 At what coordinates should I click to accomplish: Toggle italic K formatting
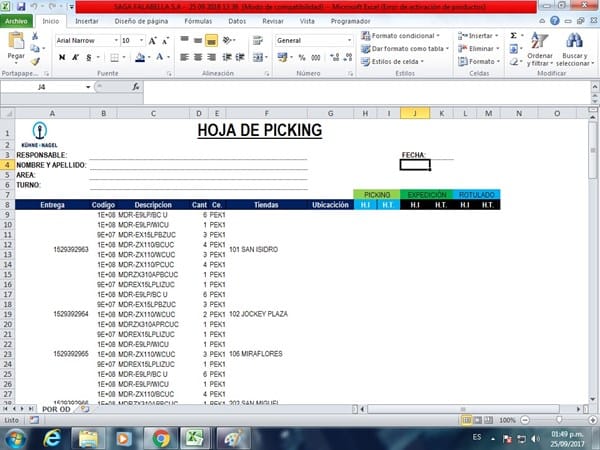(x=75, y=57)
